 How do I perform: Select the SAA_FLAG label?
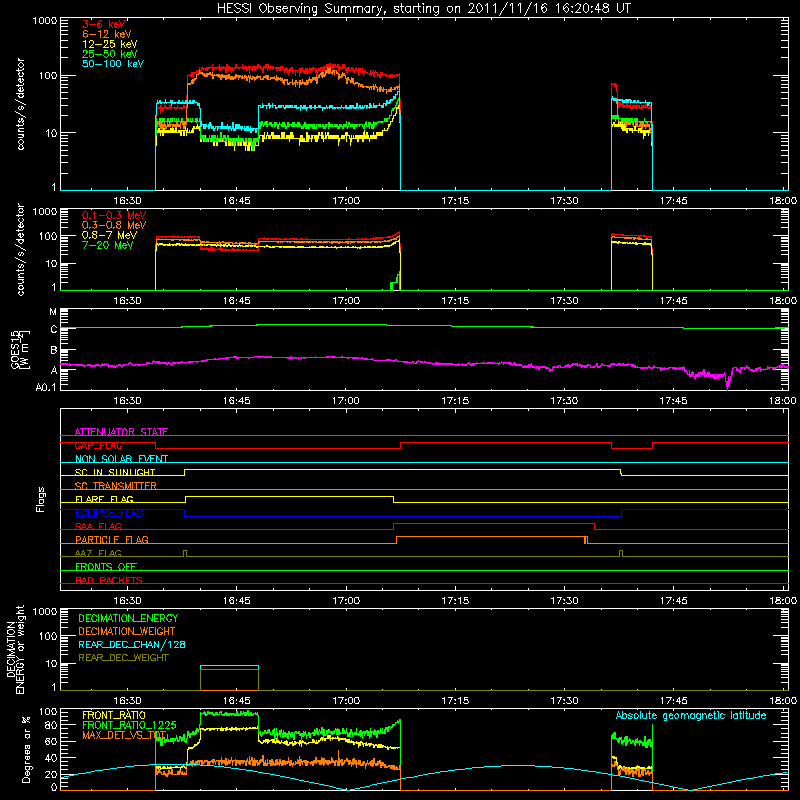[x=98, y=526]
